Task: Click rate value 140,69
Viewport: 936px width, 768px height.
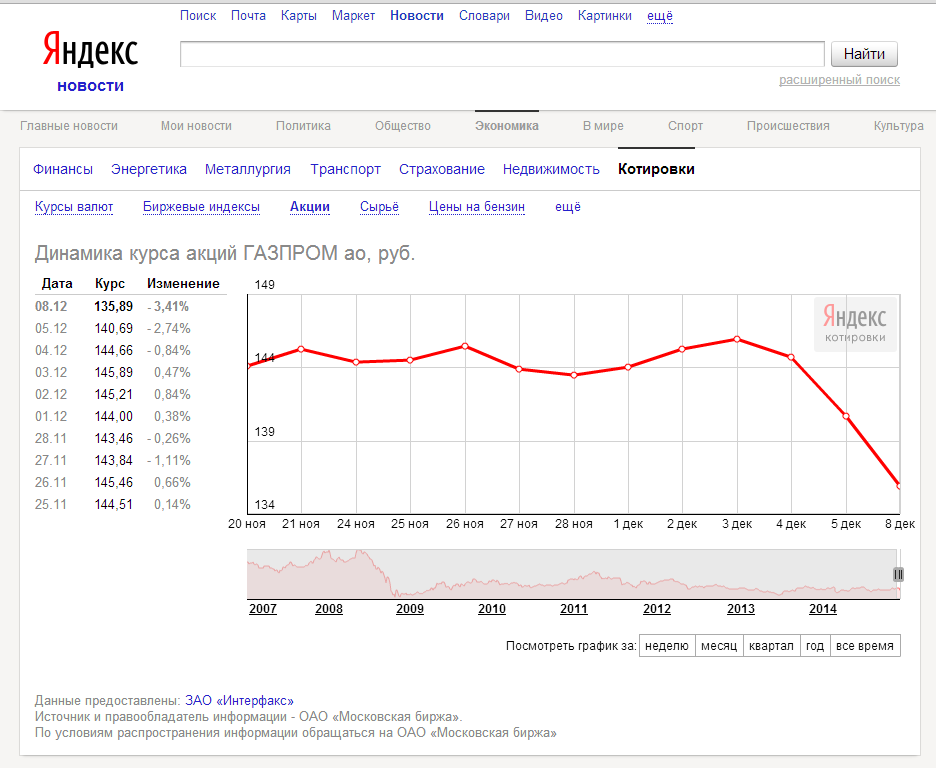Action: 113,329
